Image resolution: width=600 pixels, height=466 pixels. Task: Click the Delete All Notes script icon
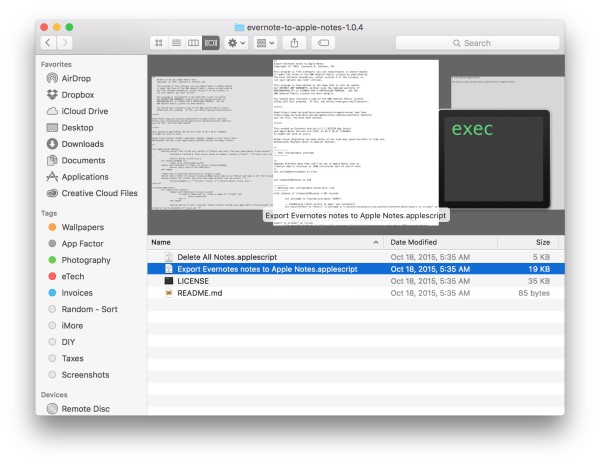[x=169, y=257]
